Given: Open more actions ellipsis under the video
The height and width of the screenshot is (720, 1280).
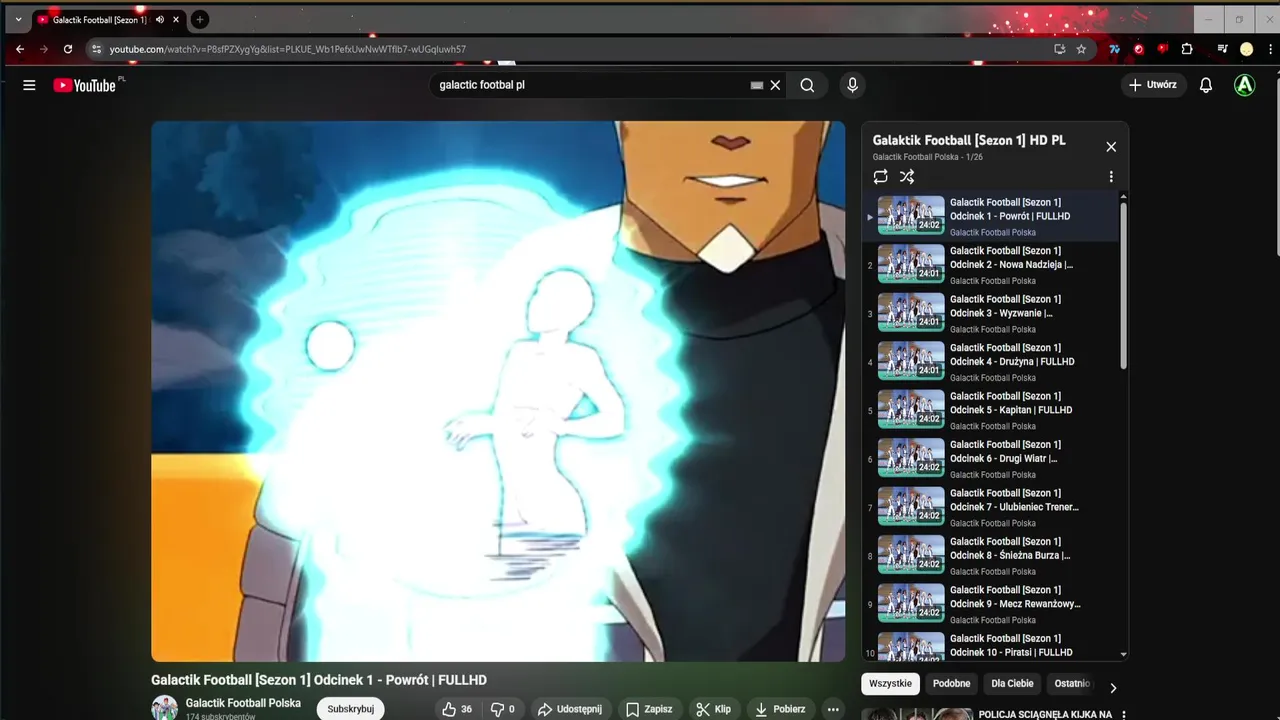Looking at the screenshot, I should point(833,709).
